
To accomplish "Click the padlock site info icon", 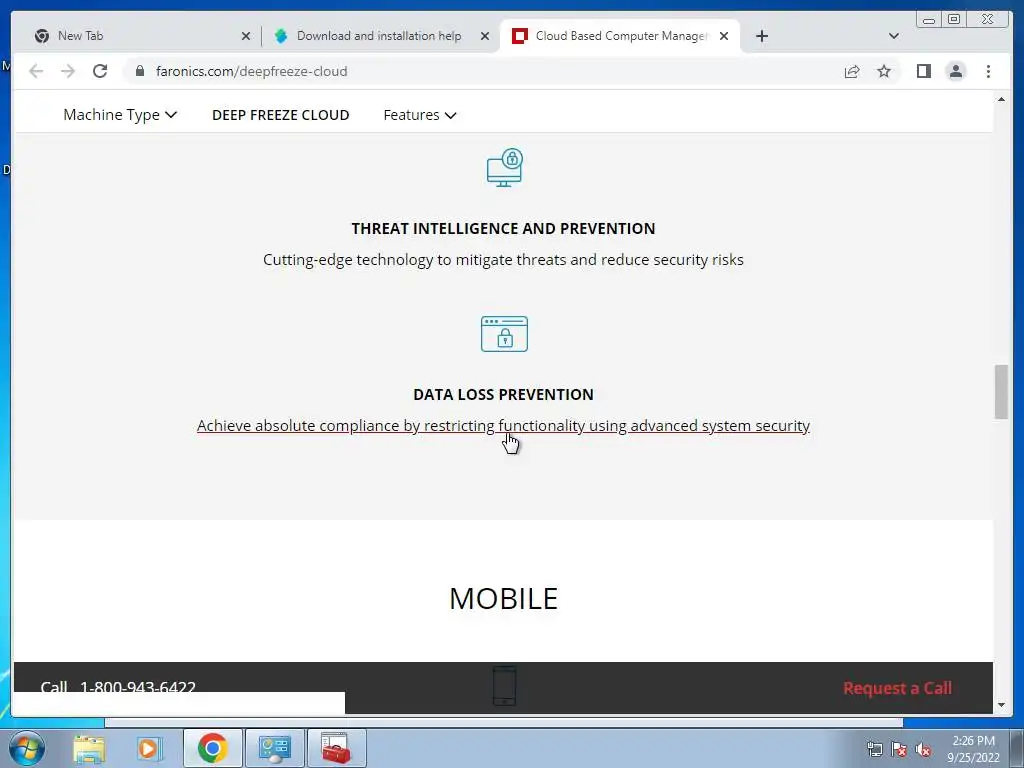I will pyautogui.click(x=140, y=71).
